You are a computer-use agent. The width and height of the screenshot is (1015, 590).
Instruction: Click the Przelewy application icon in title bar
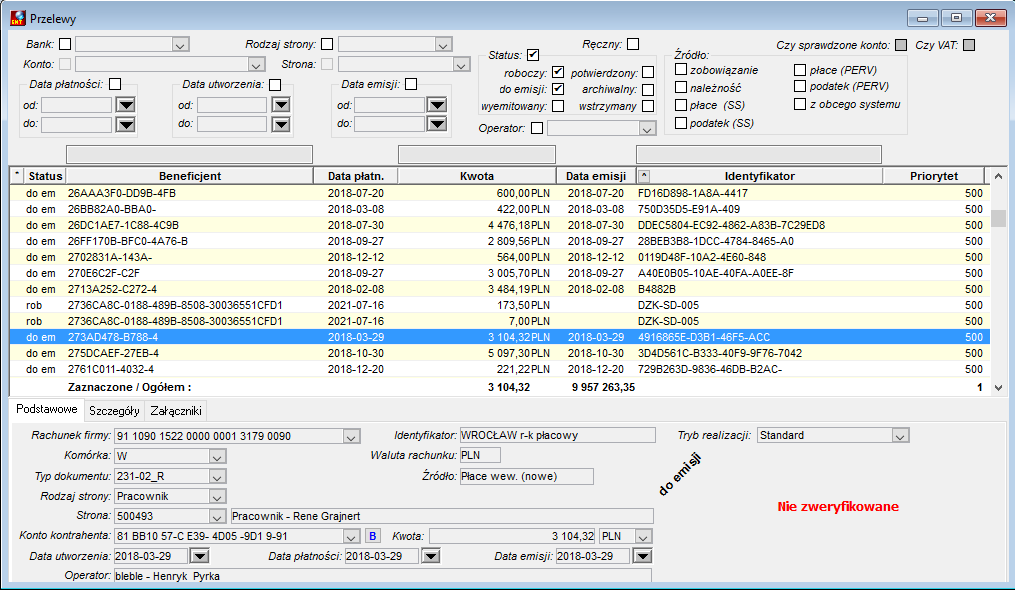pyautogui.click(x=18, y=18)
